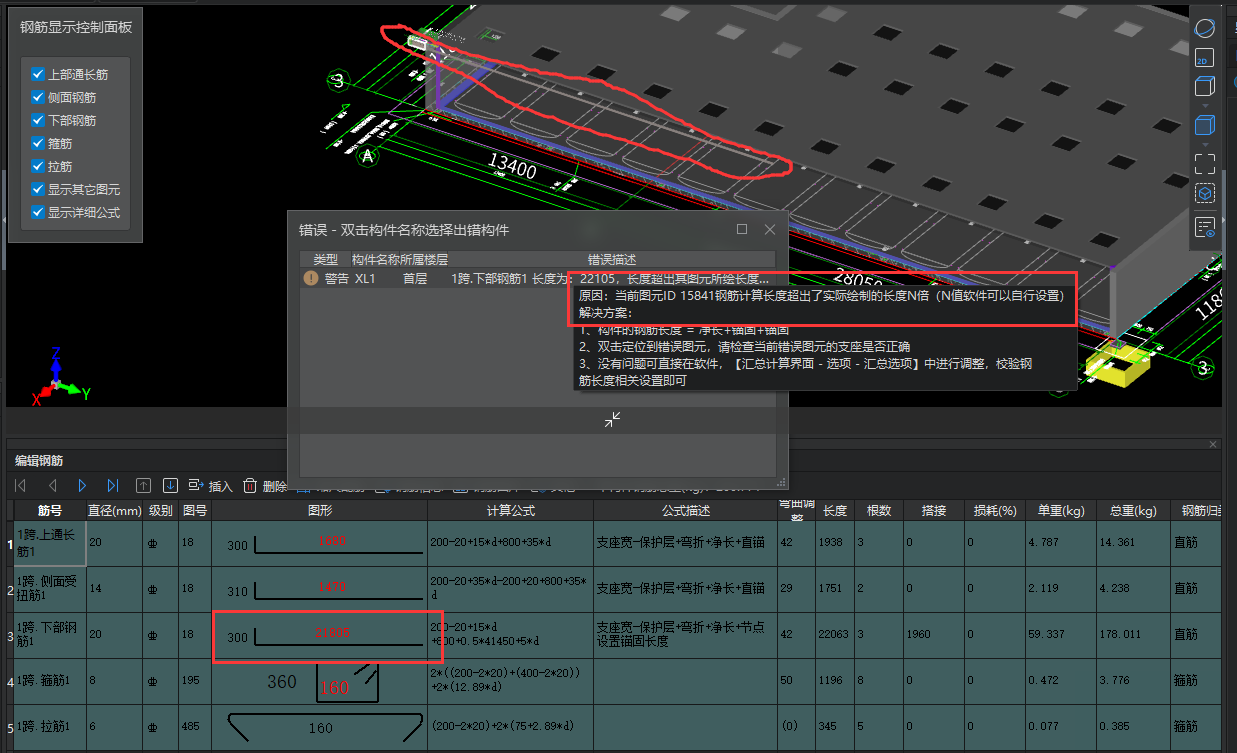Viewport: 1237px width, 753px height.
Task: Click the warning icon in the error row
Action: point(311,279)
